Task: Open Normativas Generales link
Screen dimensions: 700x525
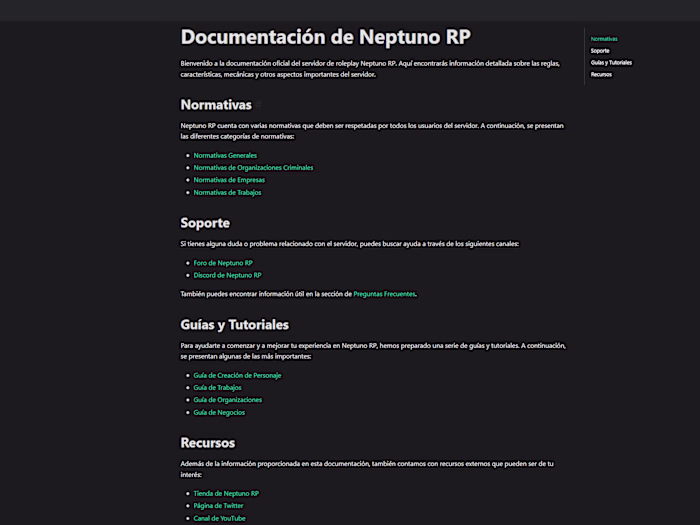Action: click(x=225, y=155)
